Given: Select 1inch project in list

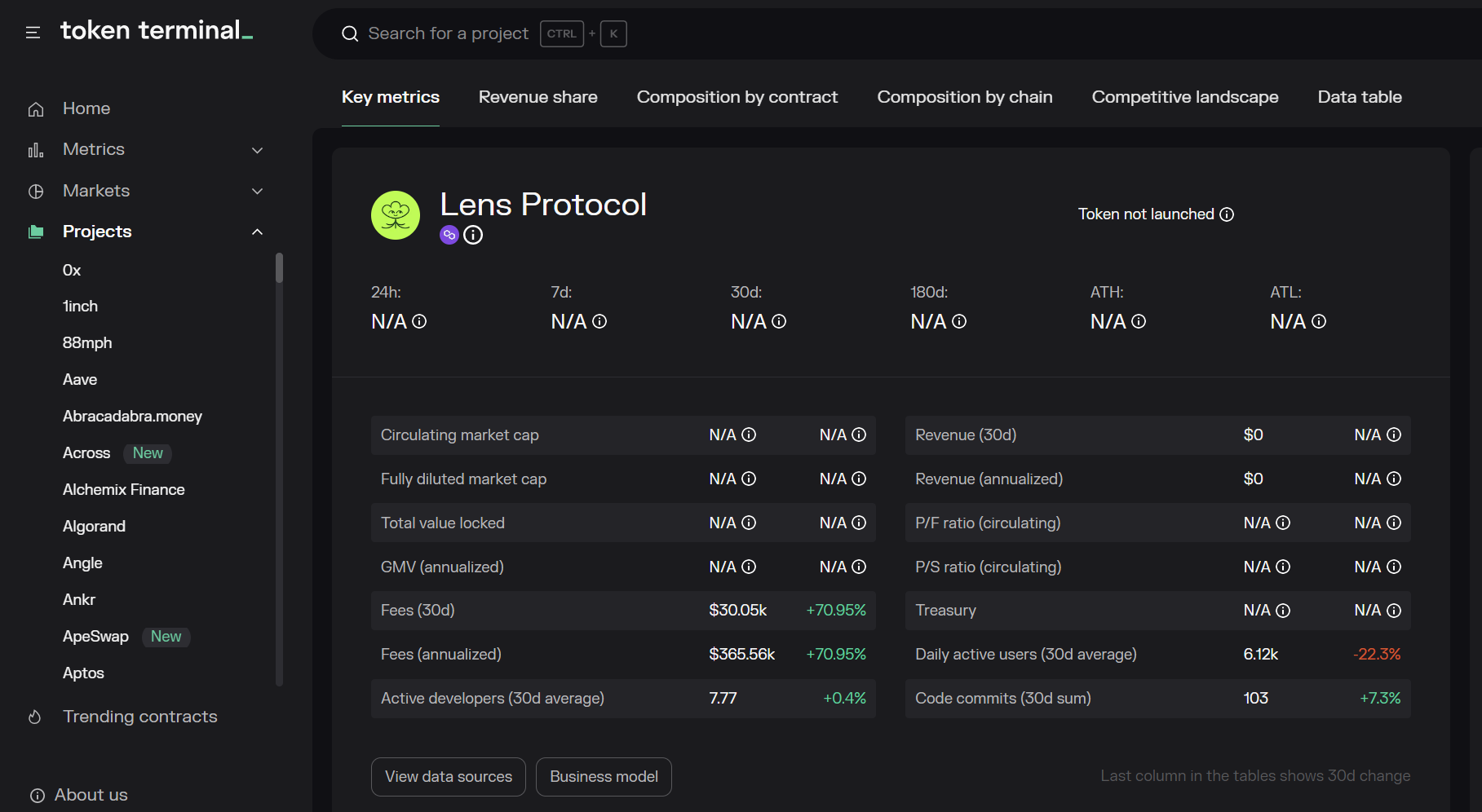Looking at the screenshot, I should [x=80, y=307].
